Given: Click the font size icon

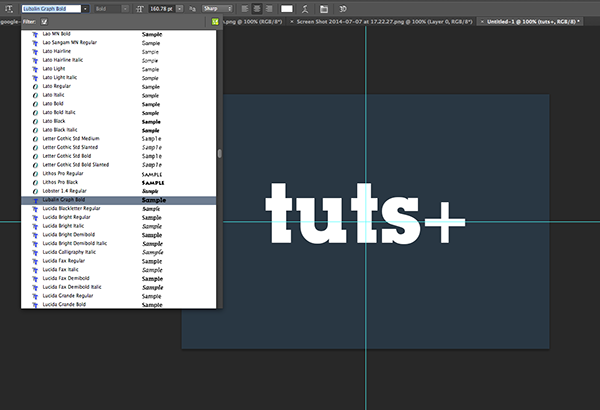Looking at the screenshot, I should [140, 9].
